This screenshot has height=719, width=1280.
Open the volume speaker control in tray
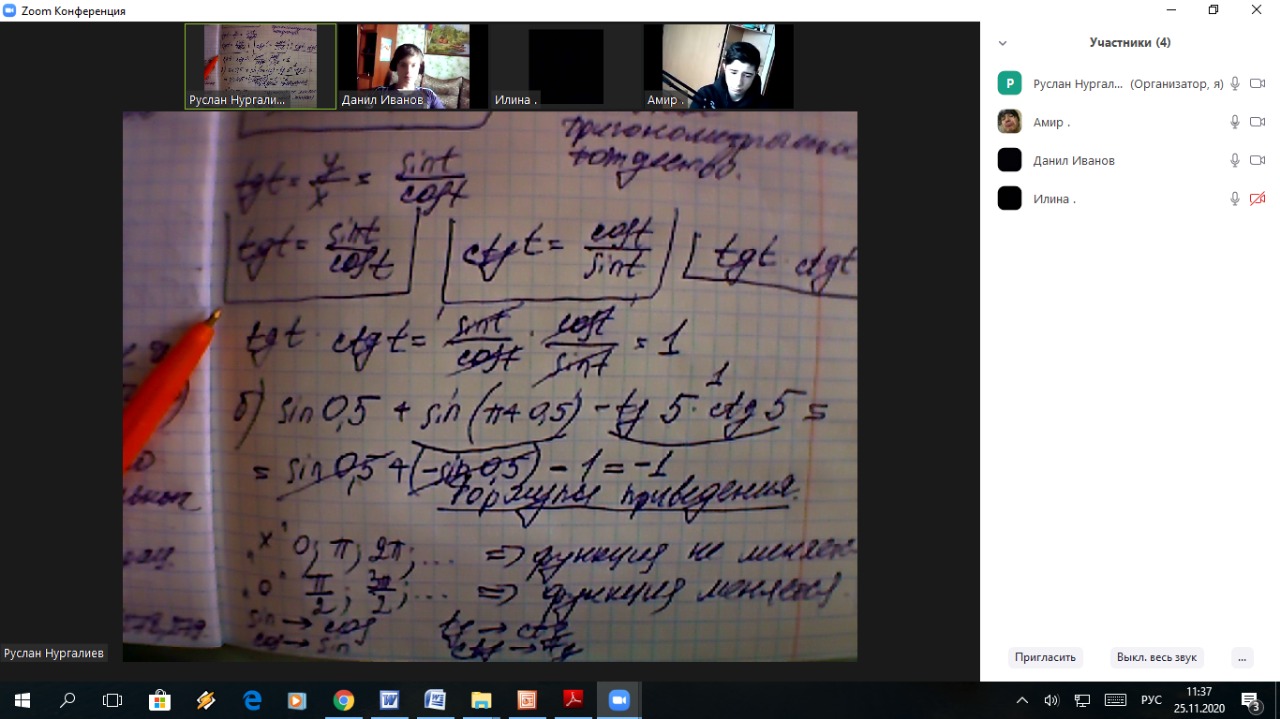(x=1051, y=700)
